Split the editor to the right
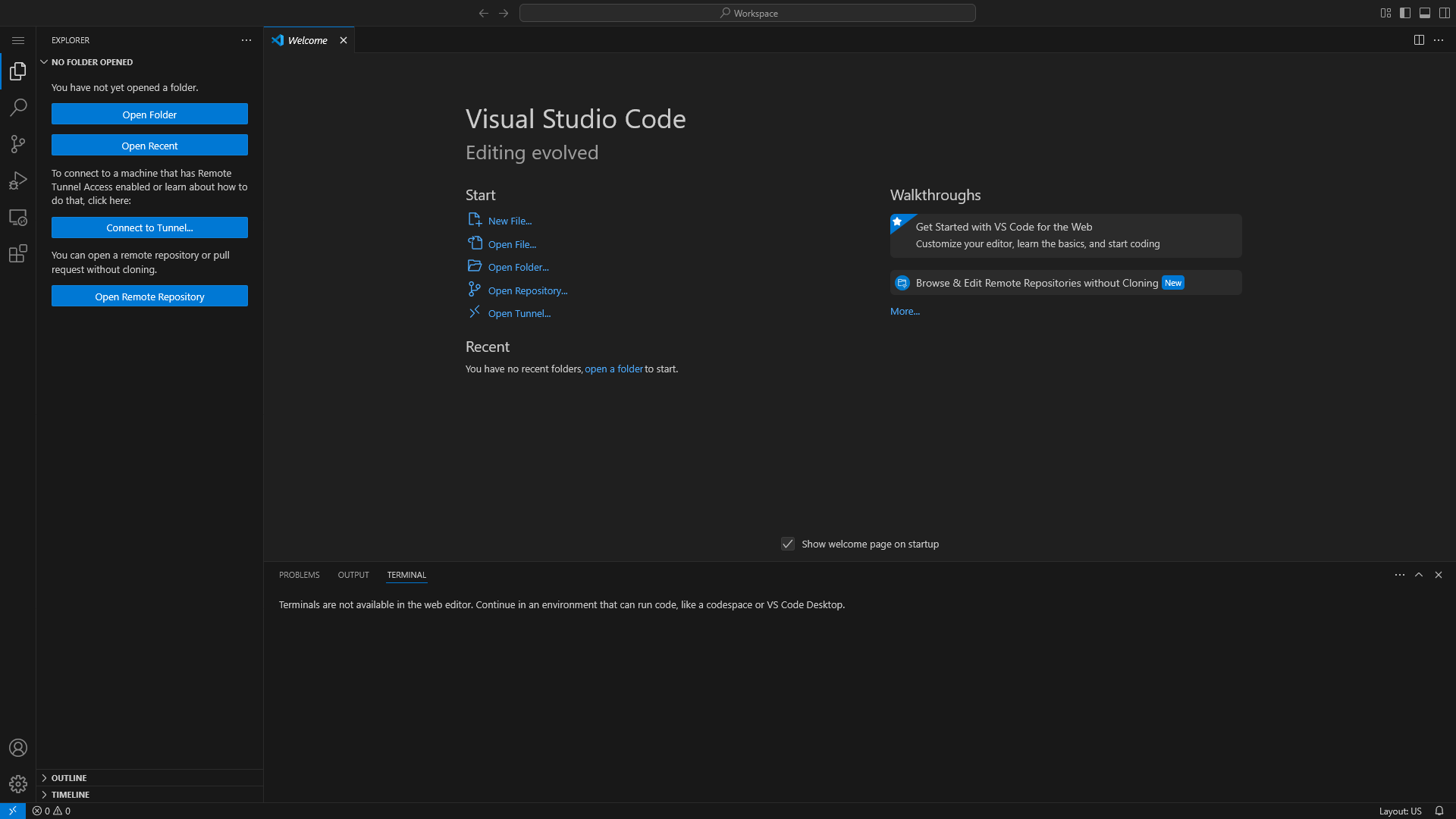The width and height of the screenshot is (1456, 819). click(x=1419, y=40)
